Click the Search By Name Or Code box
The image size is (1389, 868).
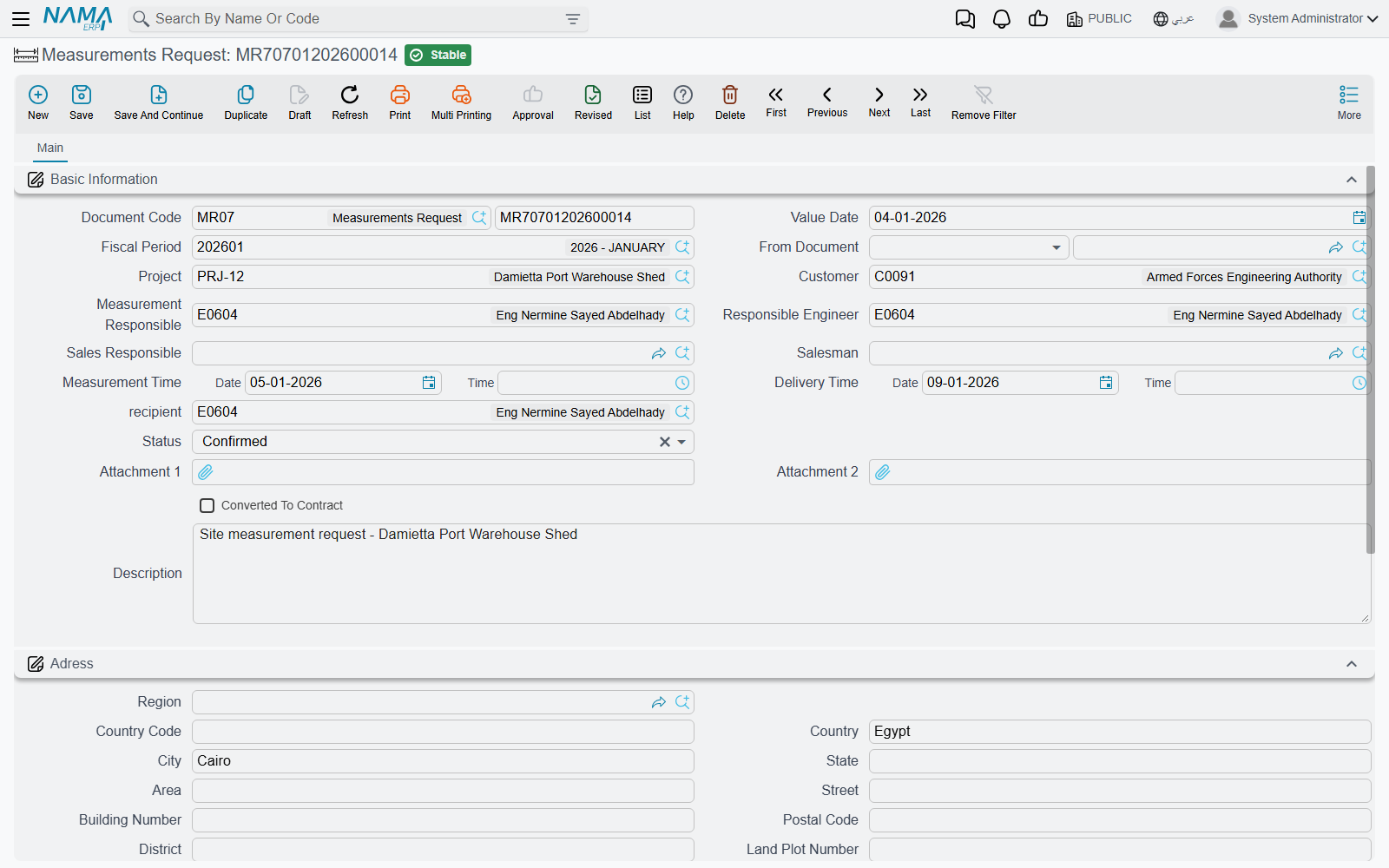point(356,19)
